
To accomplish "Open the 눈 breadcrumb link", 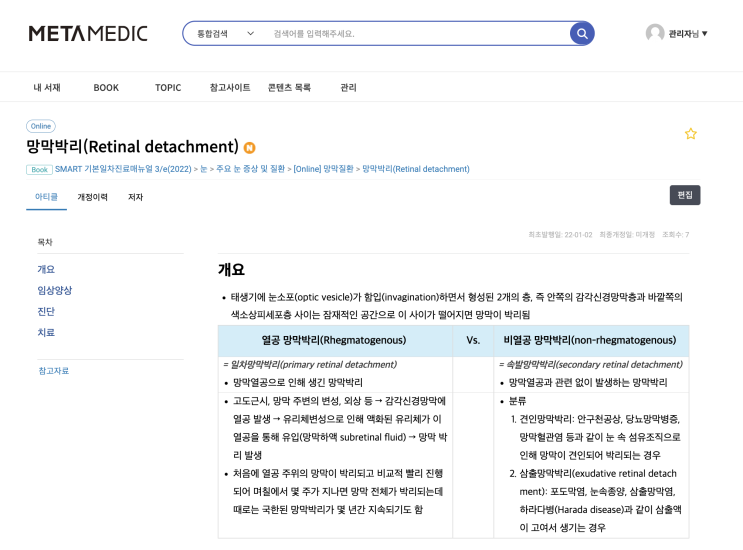I will [204, 169].
